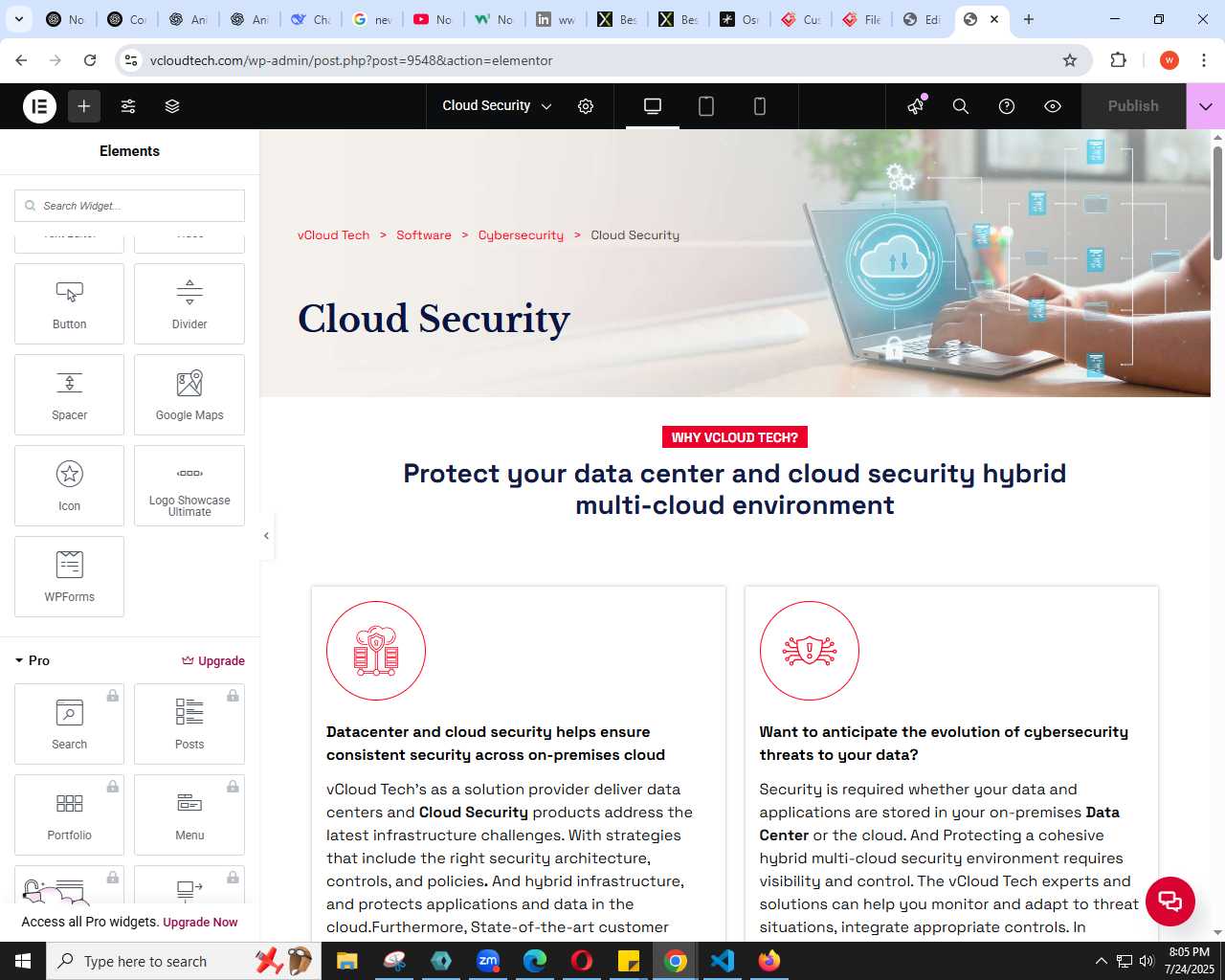Expand Publish options arrow
This screenshot has height=980, width=1225.
tap(1206, 106)
